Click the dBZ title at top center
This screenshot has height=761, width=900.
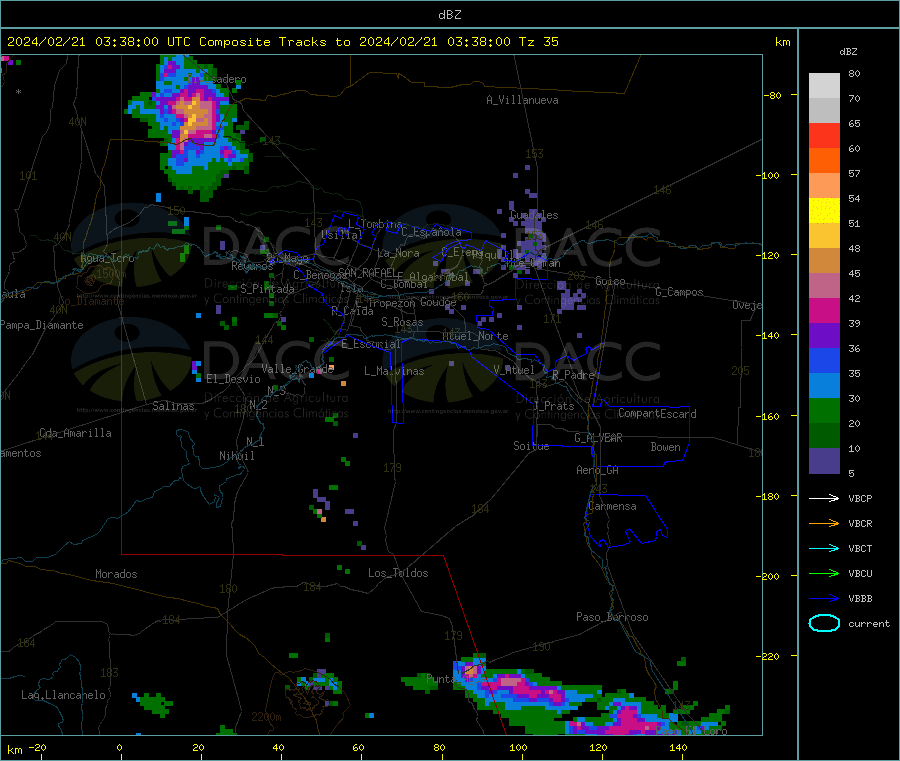(x=449, y=15)
